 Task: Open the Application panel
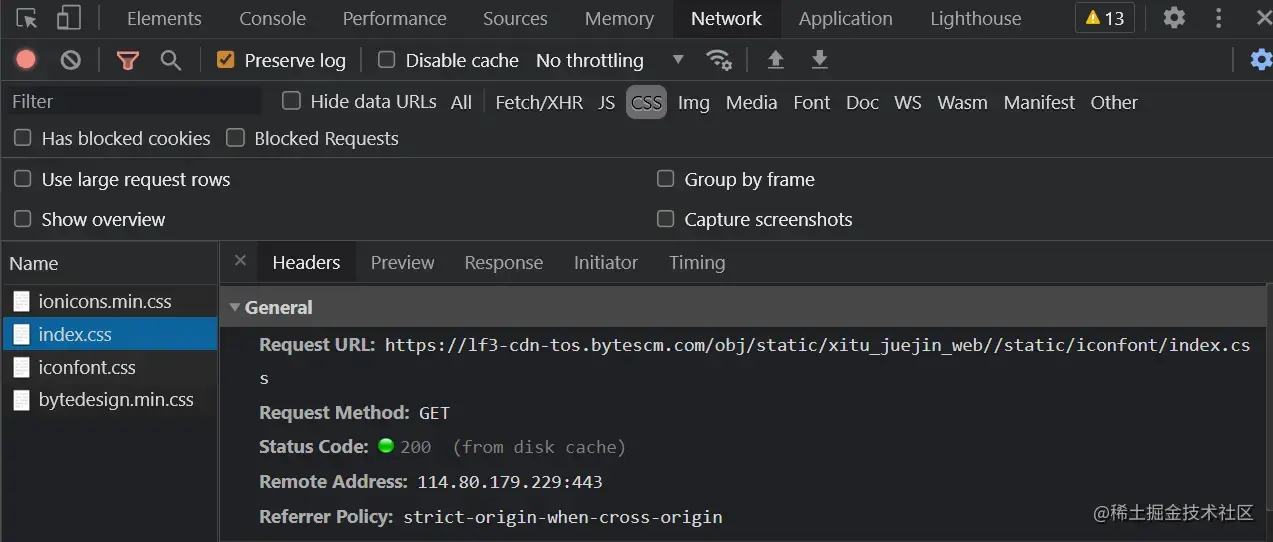[845, 18]
